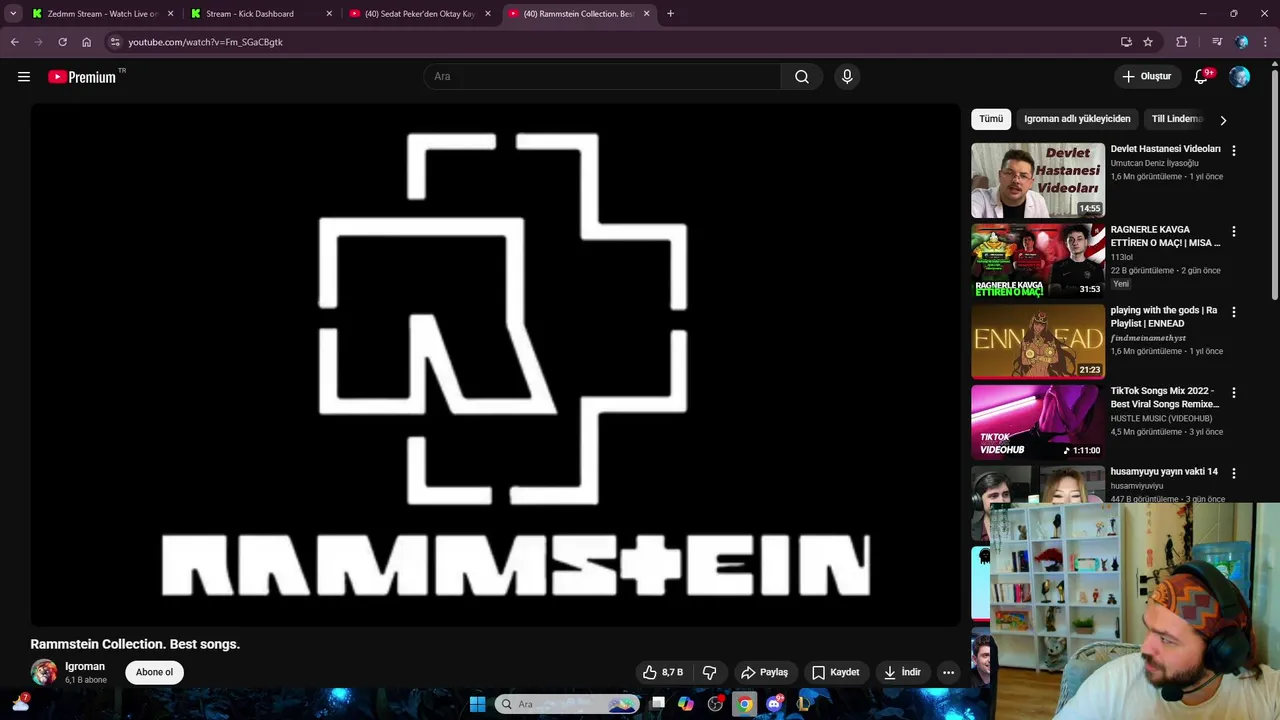Open options for RAGNERLE KAVGA video
The width and height of the screenshot is (1280, 720).
click(x=1233, y=231)
